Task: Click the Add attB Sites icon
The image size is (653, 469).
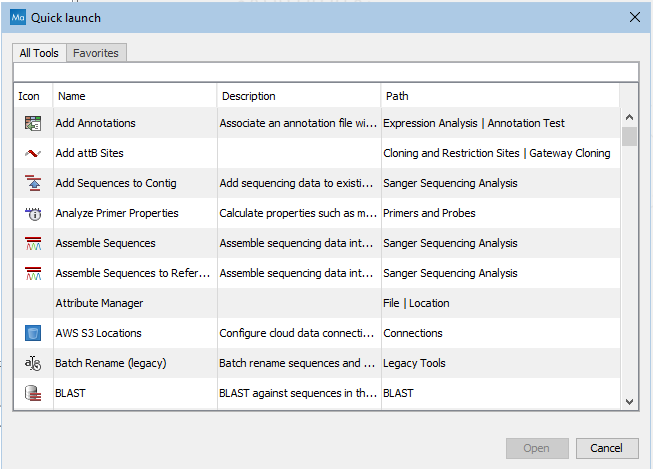Action: (33, 153)
